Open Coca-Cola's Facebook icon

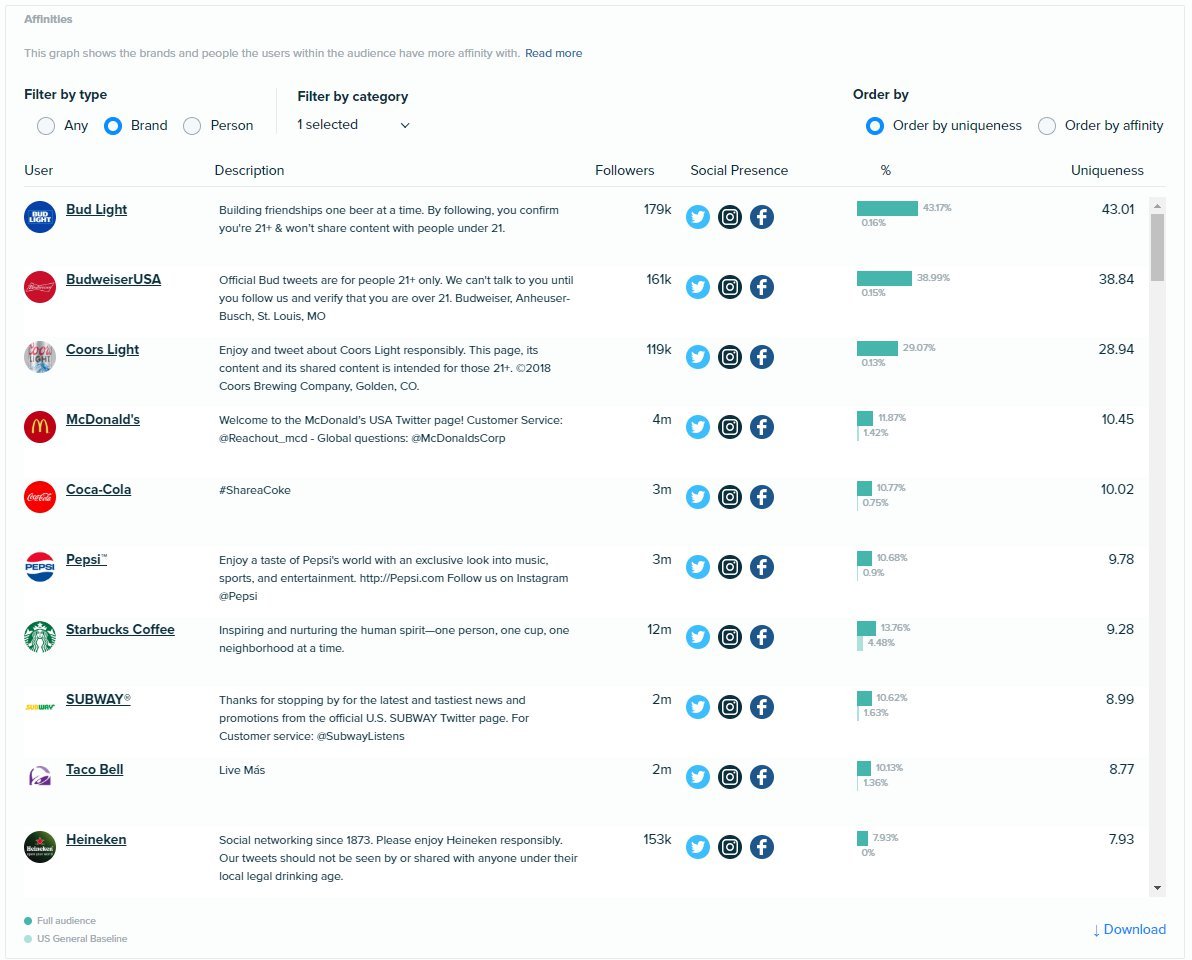click(x=762, y=496)
